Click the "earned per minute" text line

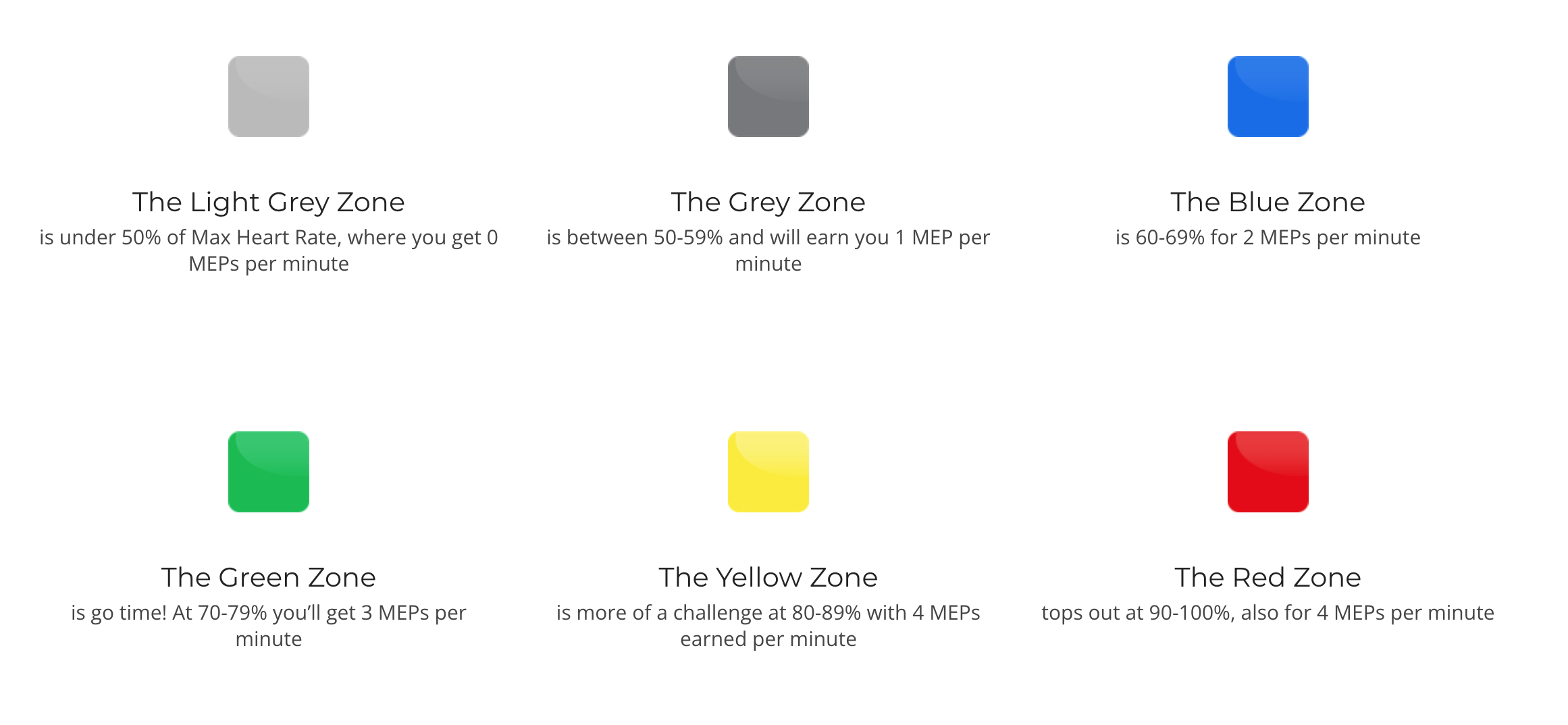(768, 639)
